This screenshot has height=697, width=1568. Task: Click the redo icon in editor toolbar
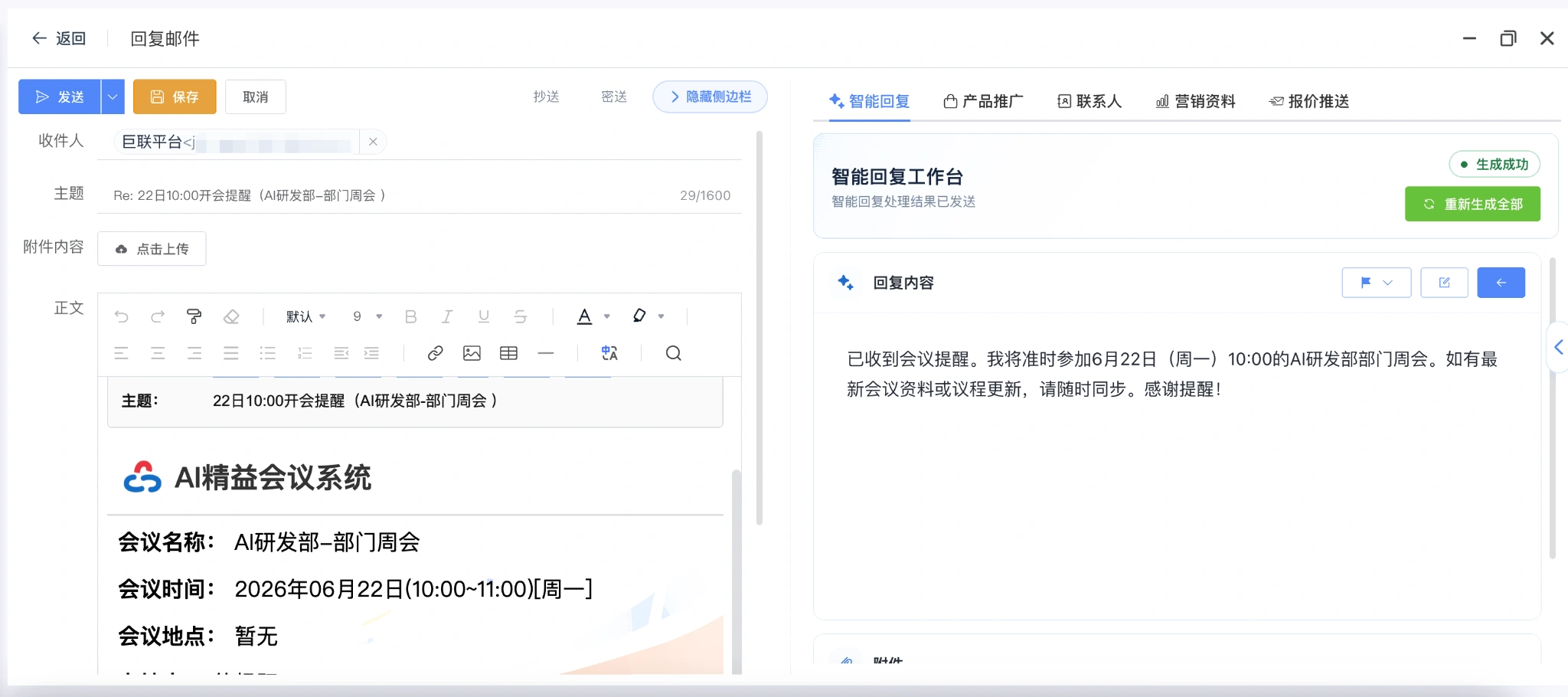coord(158,316)
